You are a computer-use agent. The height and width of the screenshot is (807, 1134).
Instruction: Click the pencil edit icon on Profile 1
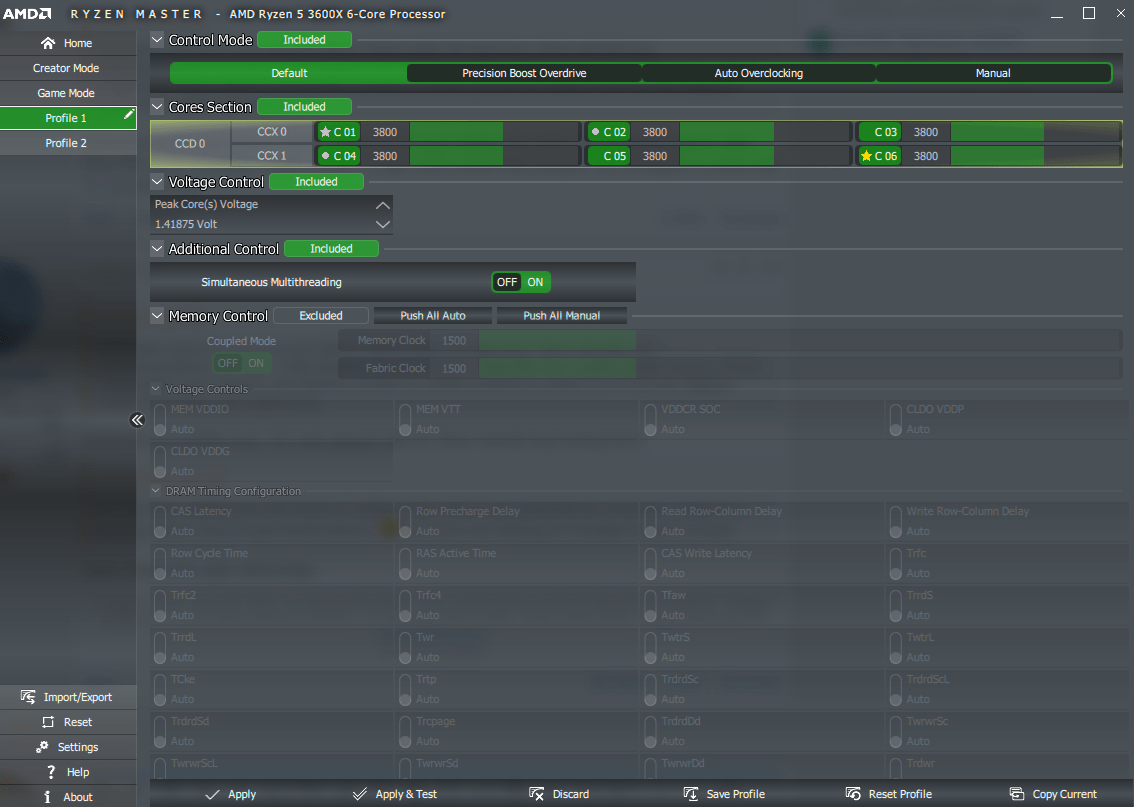point(129,114)
